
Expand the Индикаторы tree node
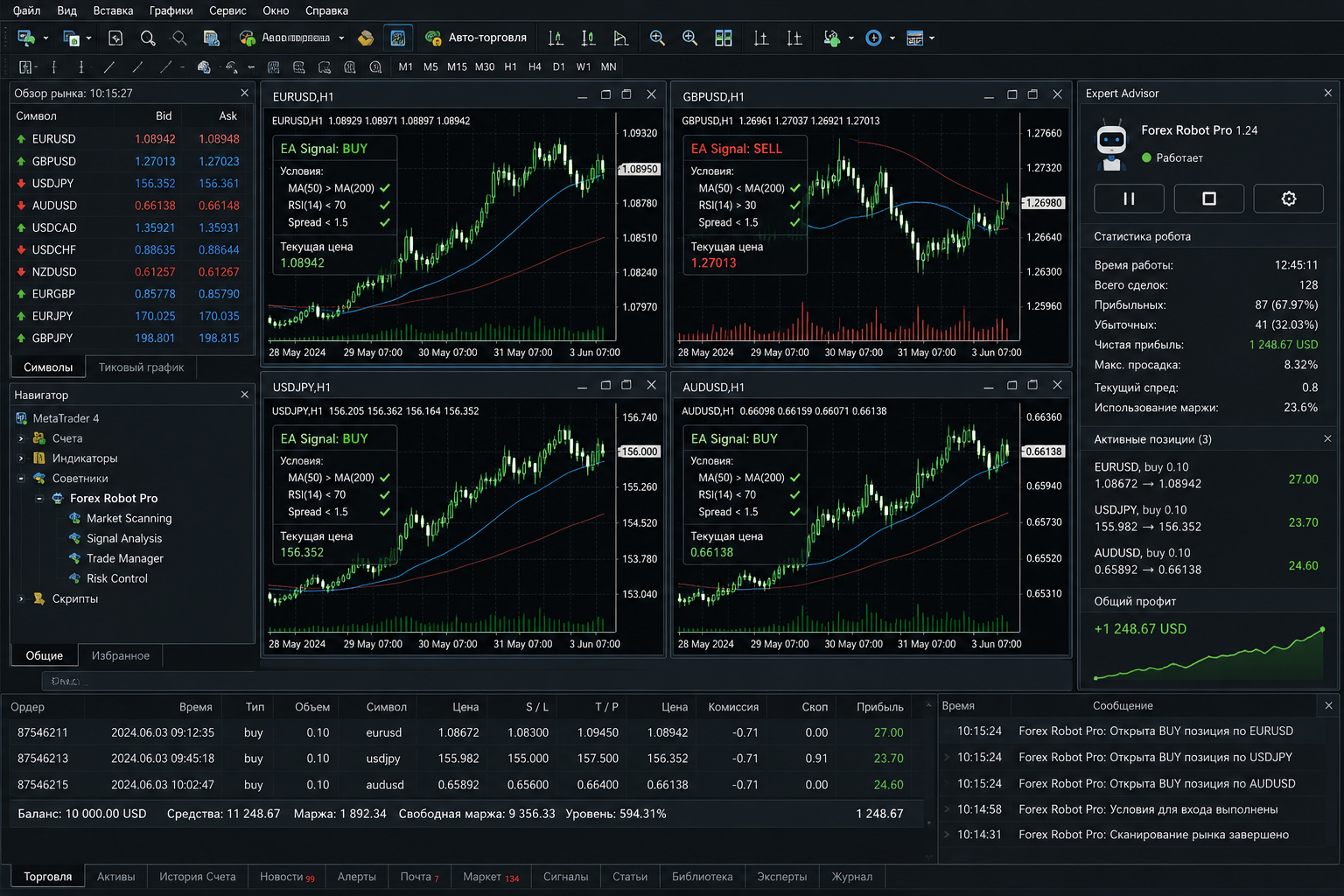[21, 458]
